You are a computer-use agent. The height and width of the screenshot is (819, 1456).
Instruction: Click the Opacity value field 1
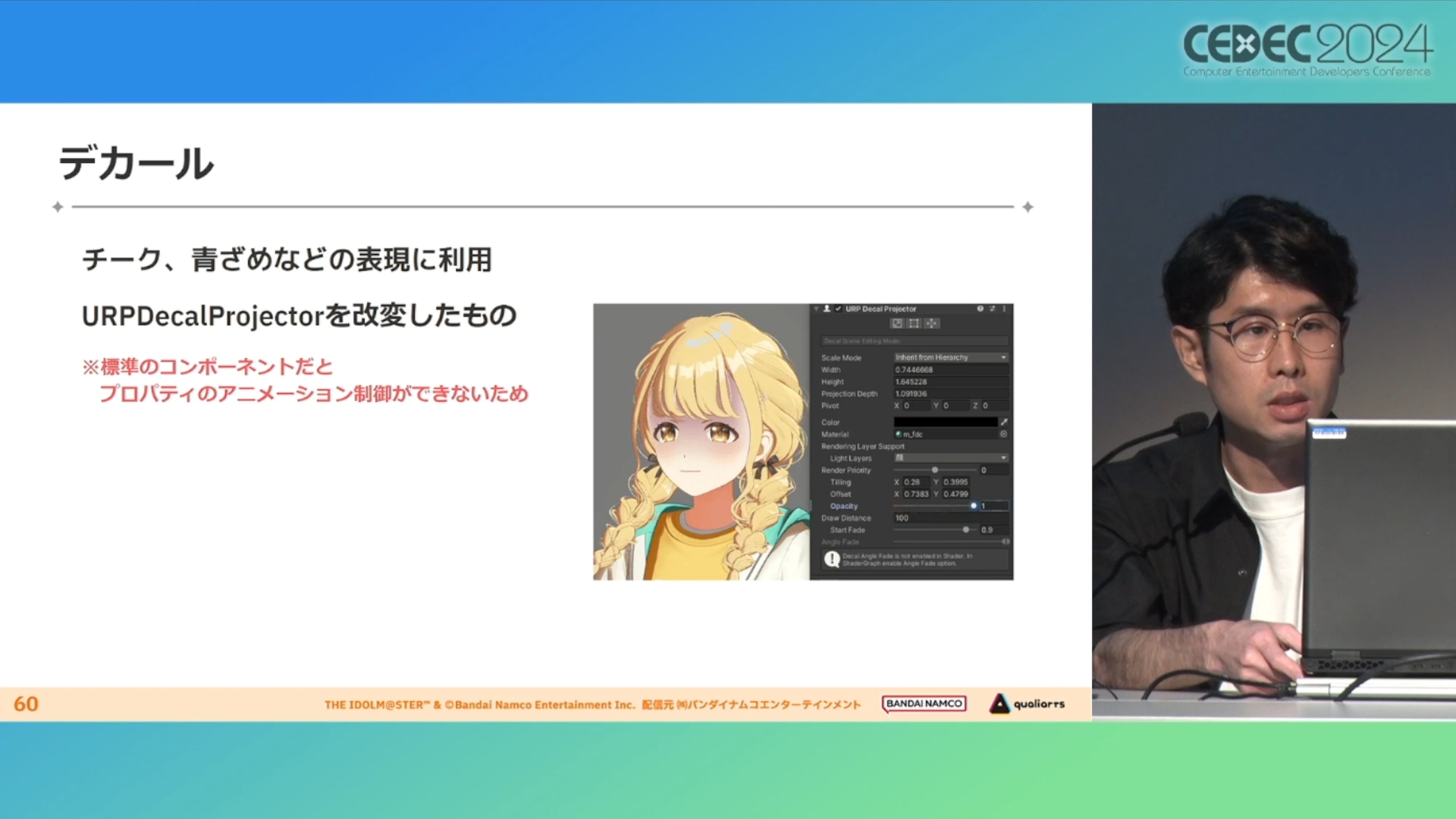click(994, 506)
